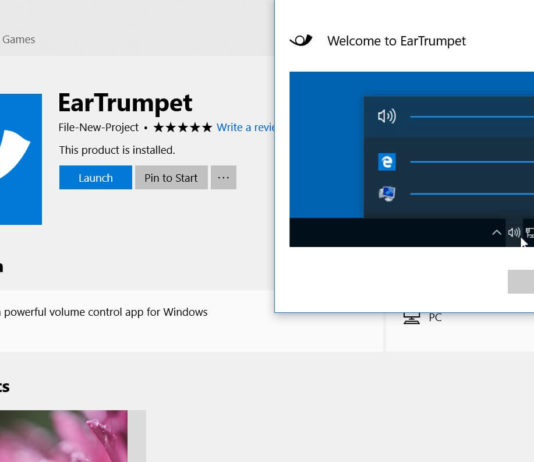Pin EarTrumpet to Start
Viewport: 534px width, 462px height.
pyautogui.click(x=171, y=177)
